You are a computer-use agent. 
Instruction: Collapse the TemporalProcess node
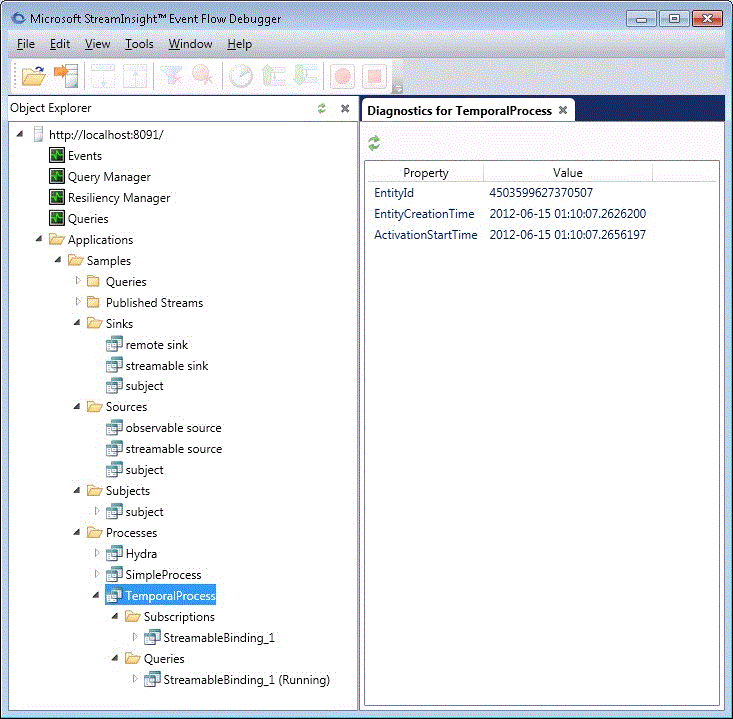pos(96,595)
